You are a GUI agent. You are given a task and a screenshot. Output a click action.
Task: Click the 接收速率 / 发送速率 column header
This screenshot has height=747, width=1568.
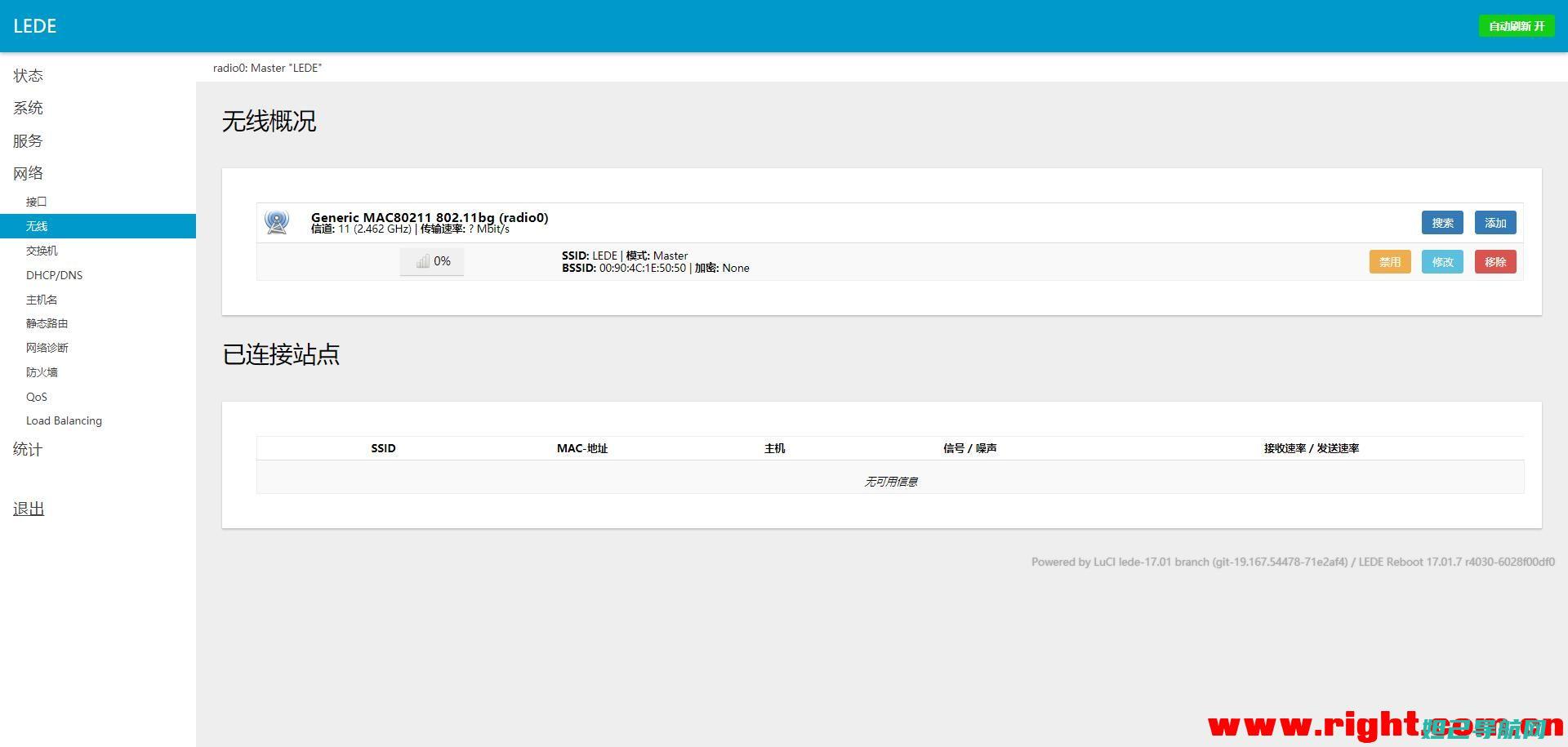tap(1312, 448)
